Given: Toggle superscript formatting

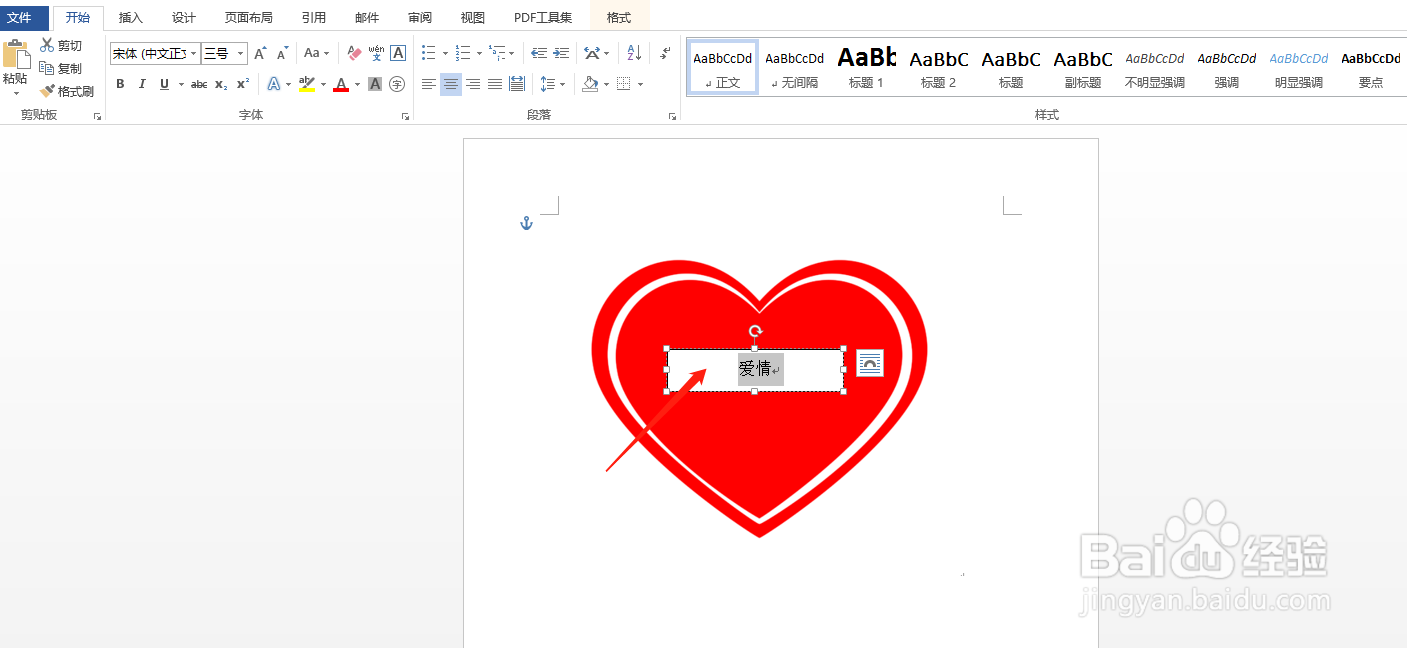Looking at the screenshot, I should tap(243, 84).
